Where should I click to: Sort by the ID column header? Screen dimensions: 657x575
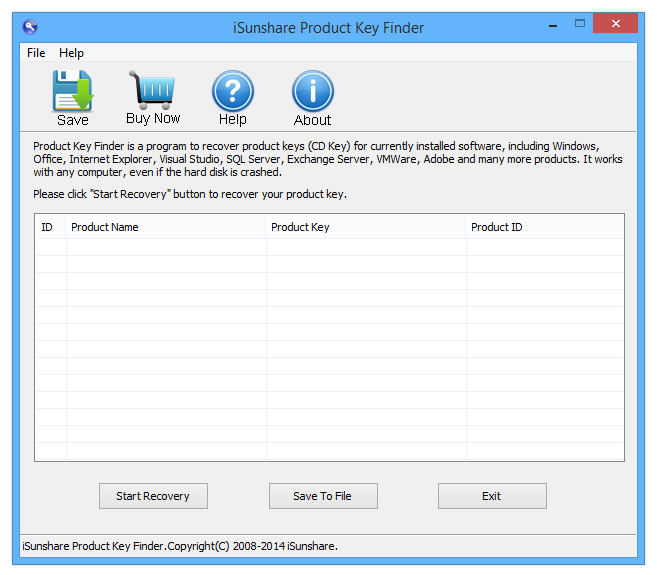point(50,227)
